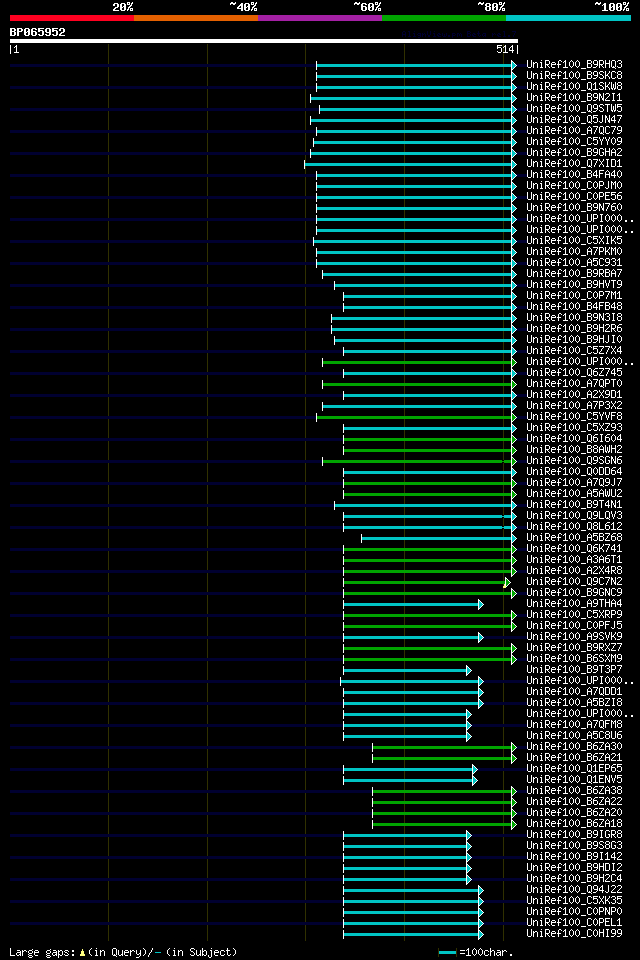Viewport: 640px width, 960px height.
Task: Open hit UniRef100_Q9STW5
Action: point(574,108)
